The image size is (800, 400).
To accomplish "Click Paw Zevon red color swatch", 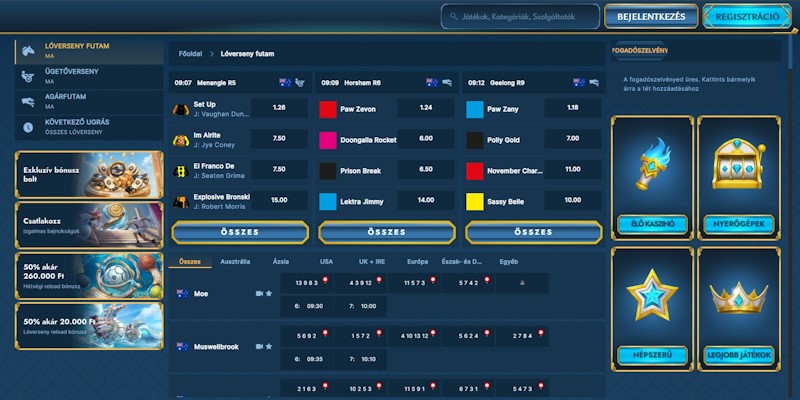I will pos(328,109).
